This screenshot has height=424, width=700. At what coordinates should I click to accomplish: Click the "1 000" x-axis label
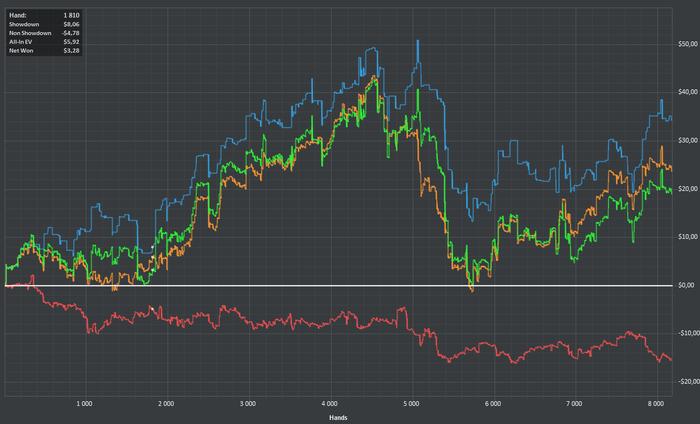[84, 404]
